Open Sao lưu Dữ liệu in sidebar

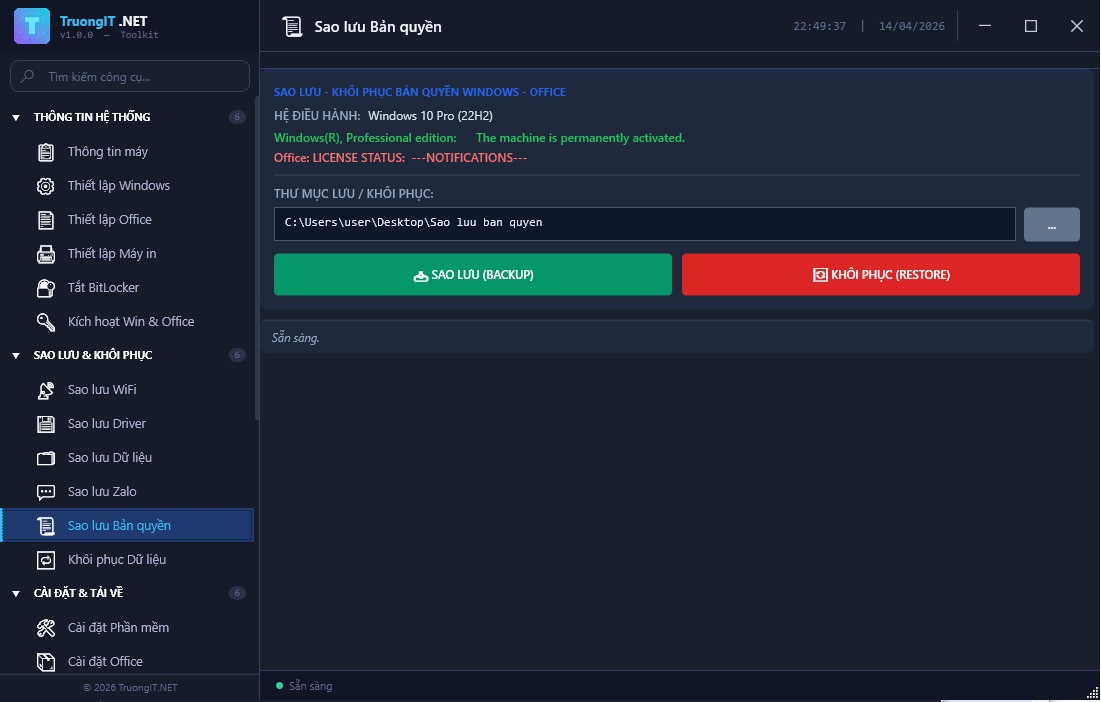click(x=109, y=458)
